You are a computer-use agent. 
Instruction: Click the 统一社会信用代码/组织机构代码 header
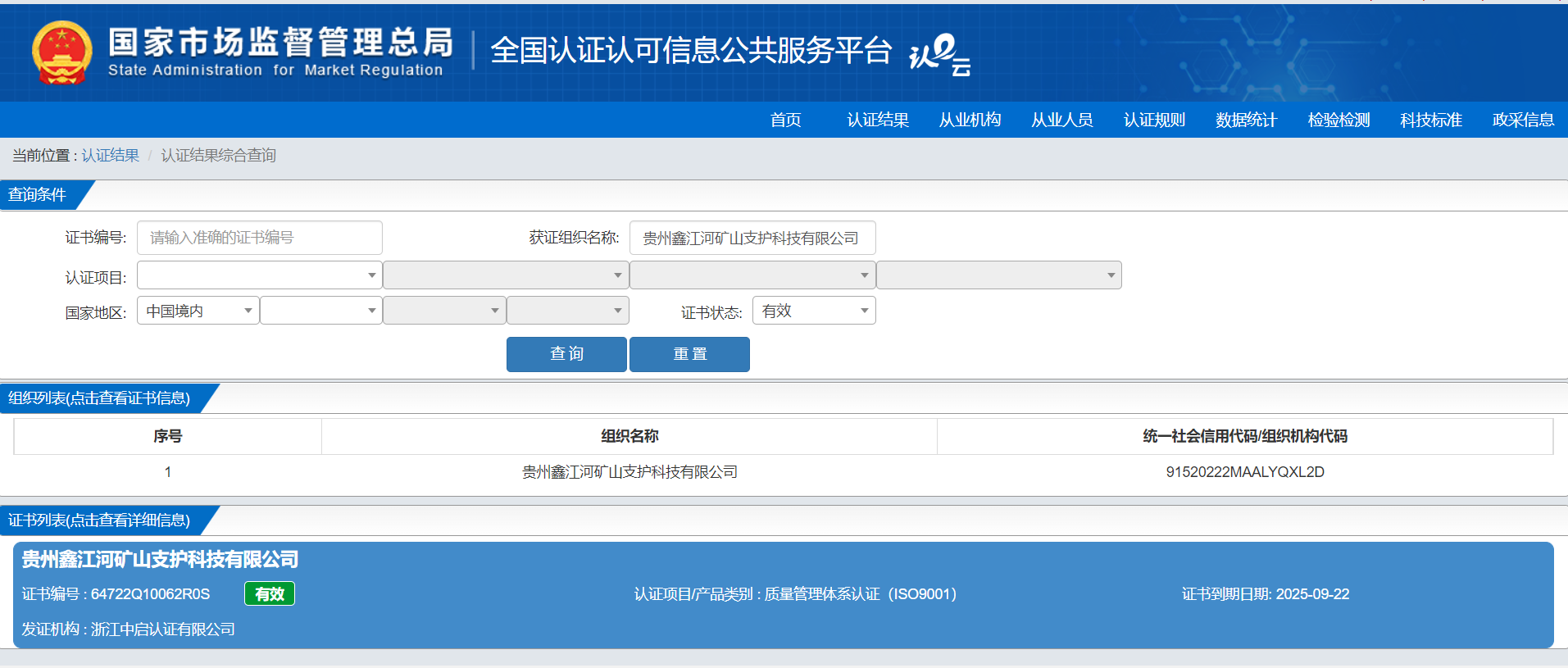[1245, 436]
